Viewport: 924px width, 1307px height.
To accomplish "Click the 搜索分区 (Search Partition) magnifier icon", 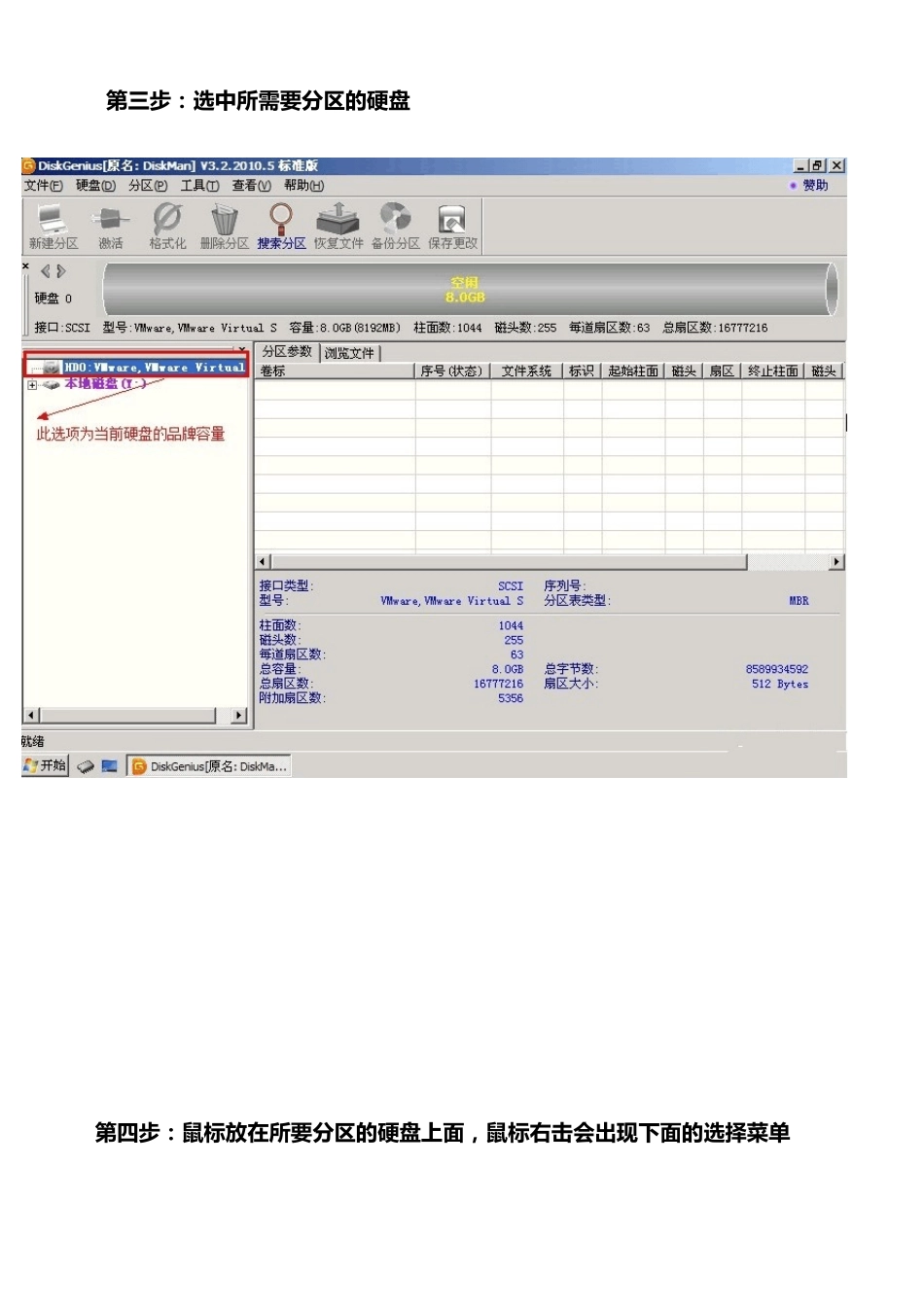I will point(281,226).
